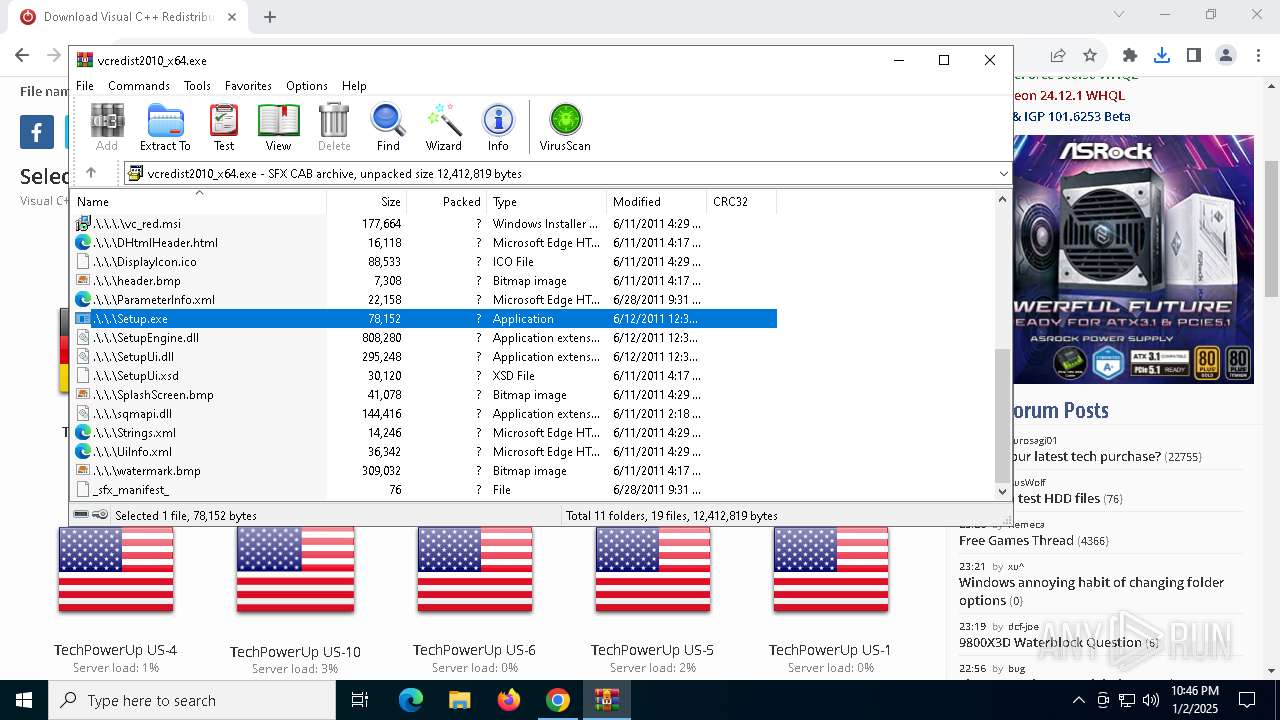The height and width of the screenshot is (720, 1280).
Task: Open the File menu in WinRAR
Action: [85, 86]
